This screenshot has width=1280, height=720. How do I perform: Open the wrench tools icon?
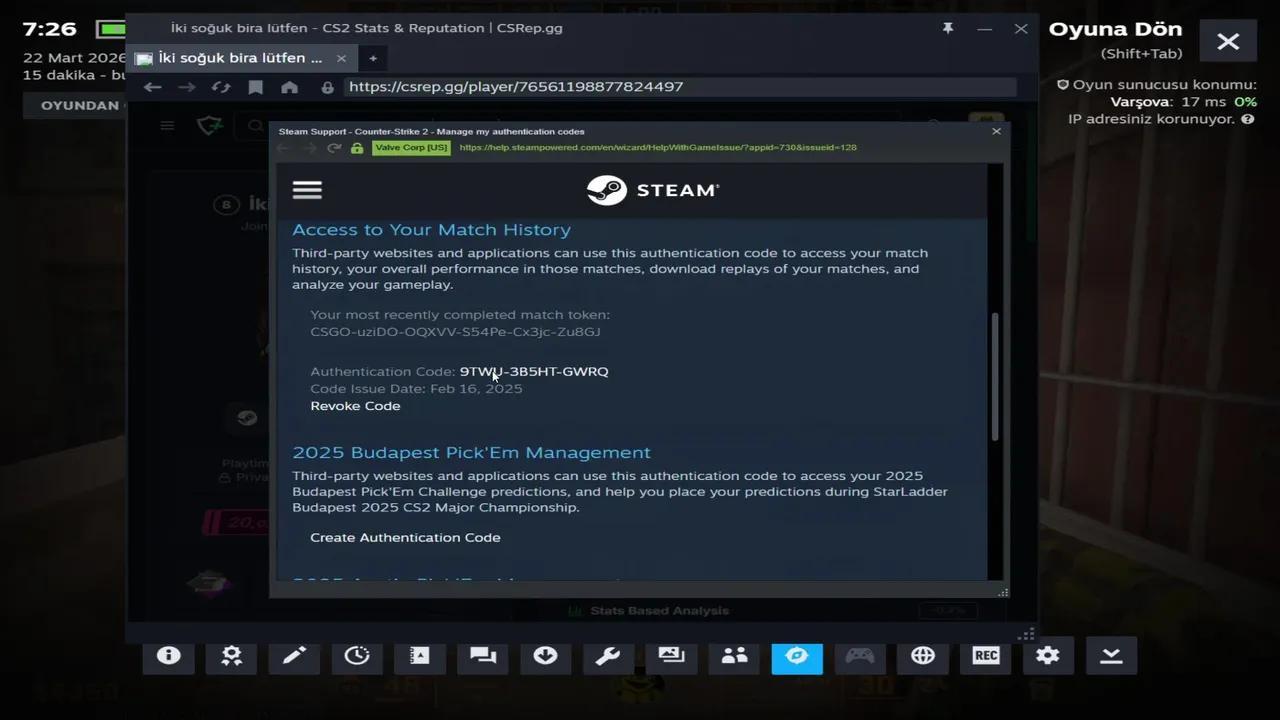coord(608,656)
